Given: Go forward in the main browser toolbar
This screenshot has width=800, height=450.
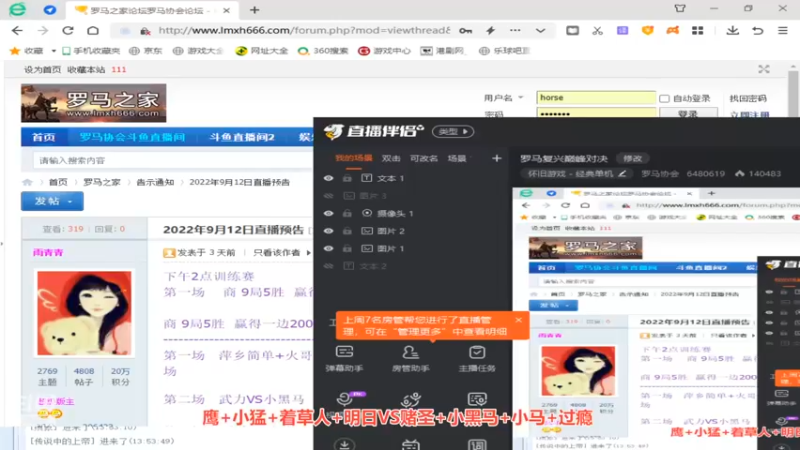Looking at the screenshot, I should (43, 31).
